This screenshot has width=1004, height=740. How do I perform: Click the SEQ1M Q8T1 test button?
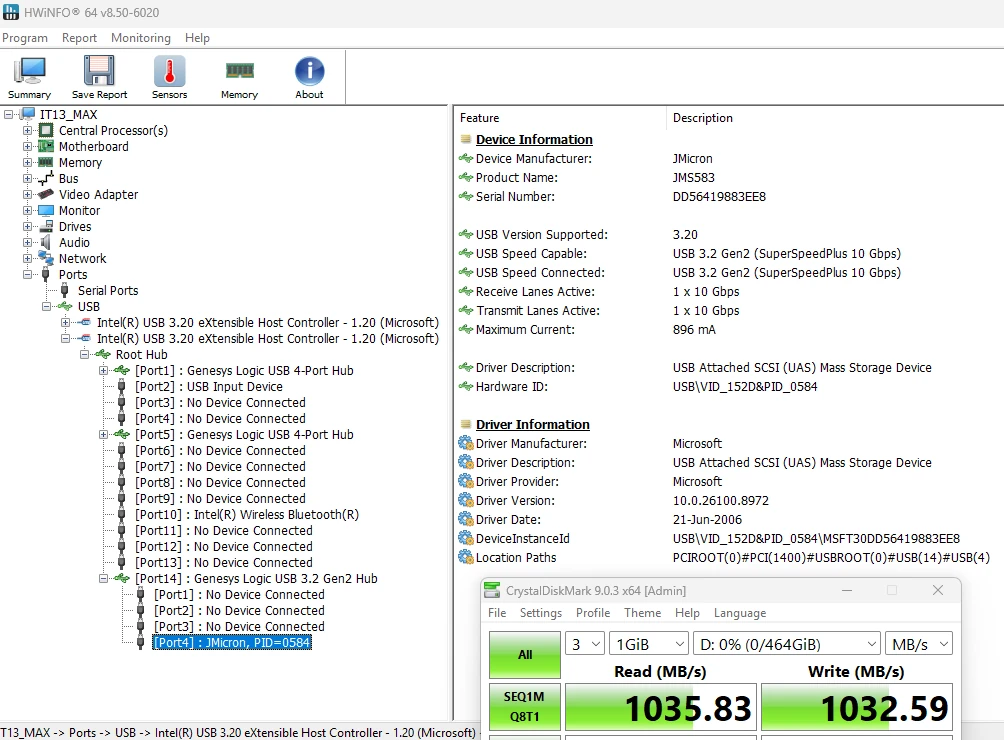pos(525,707)
